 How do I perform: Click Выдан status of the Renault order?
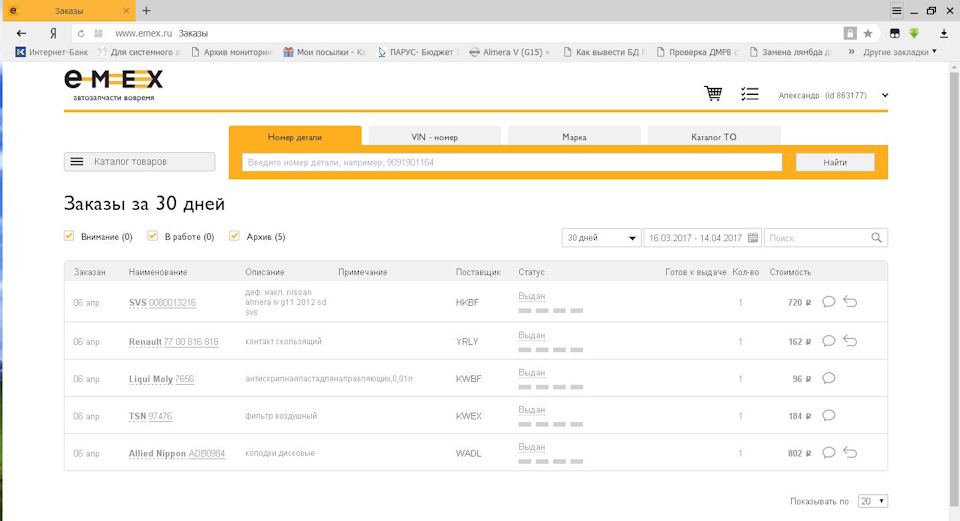531,335
